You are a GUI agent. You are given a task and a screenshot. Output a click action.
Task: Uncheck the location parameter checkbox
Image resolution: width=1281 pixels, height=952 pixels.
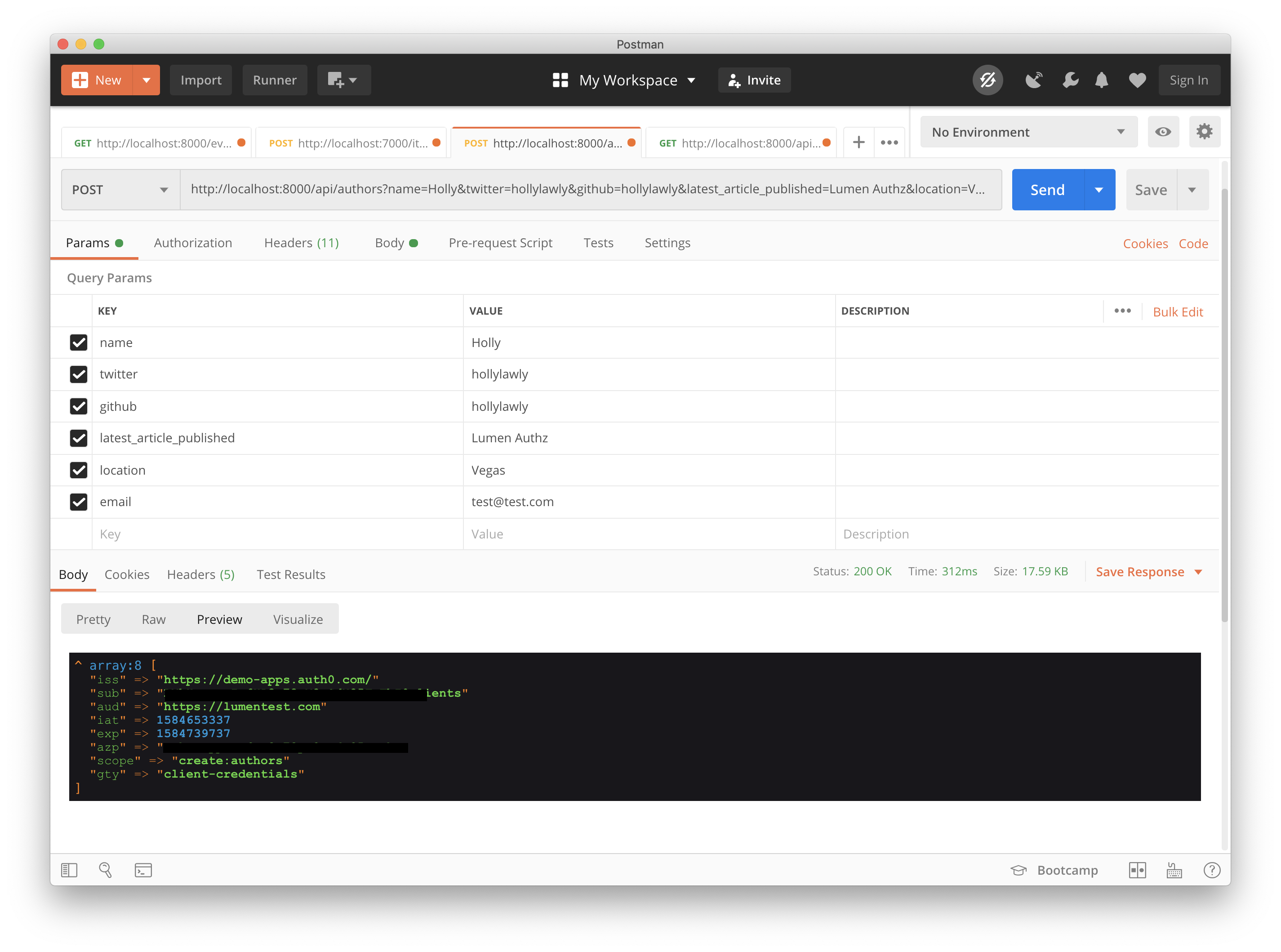pos(78,470)
